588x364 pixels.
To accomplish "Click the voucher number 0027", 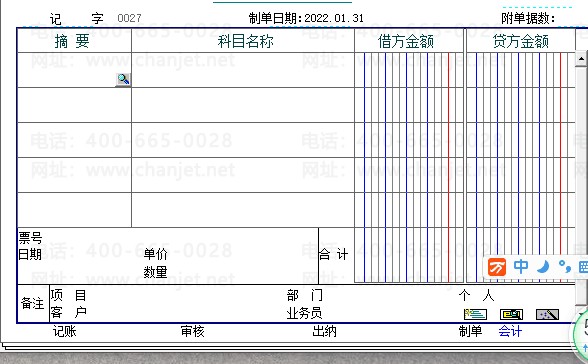I will coord(129,18).
